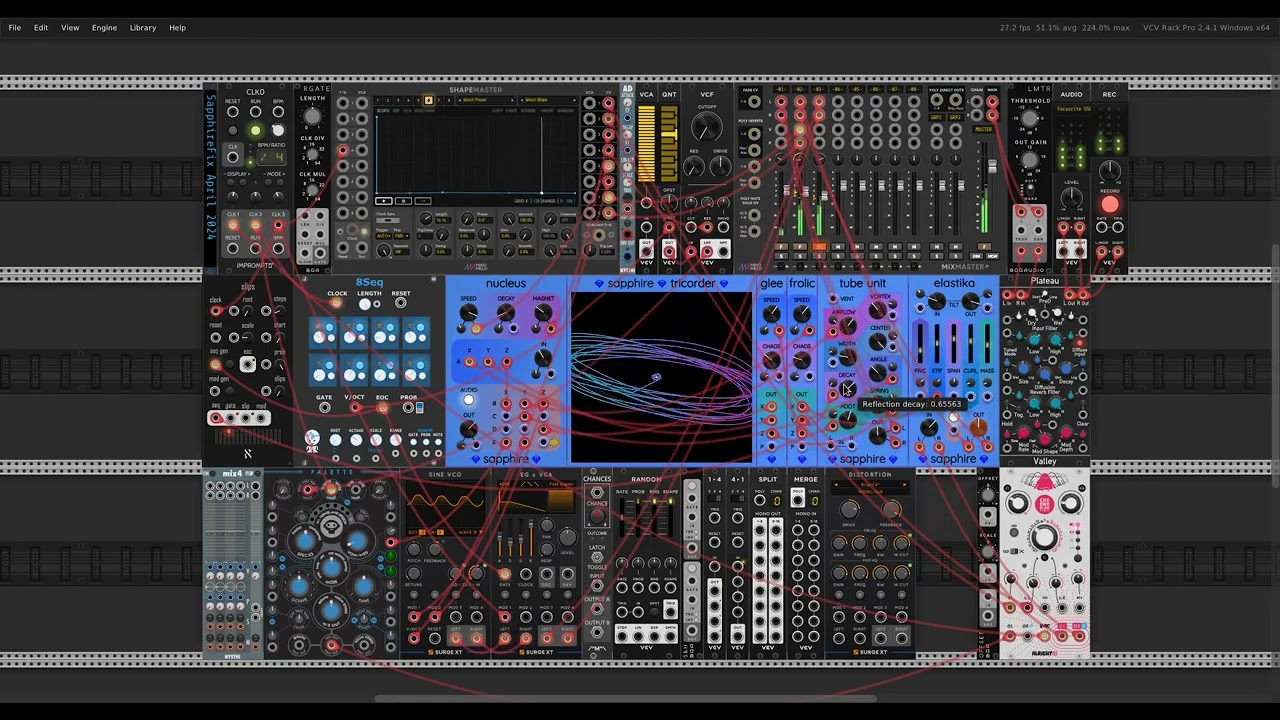Click the tricorder 3D display
1280x720 pixels.
[x=661, y=378]
